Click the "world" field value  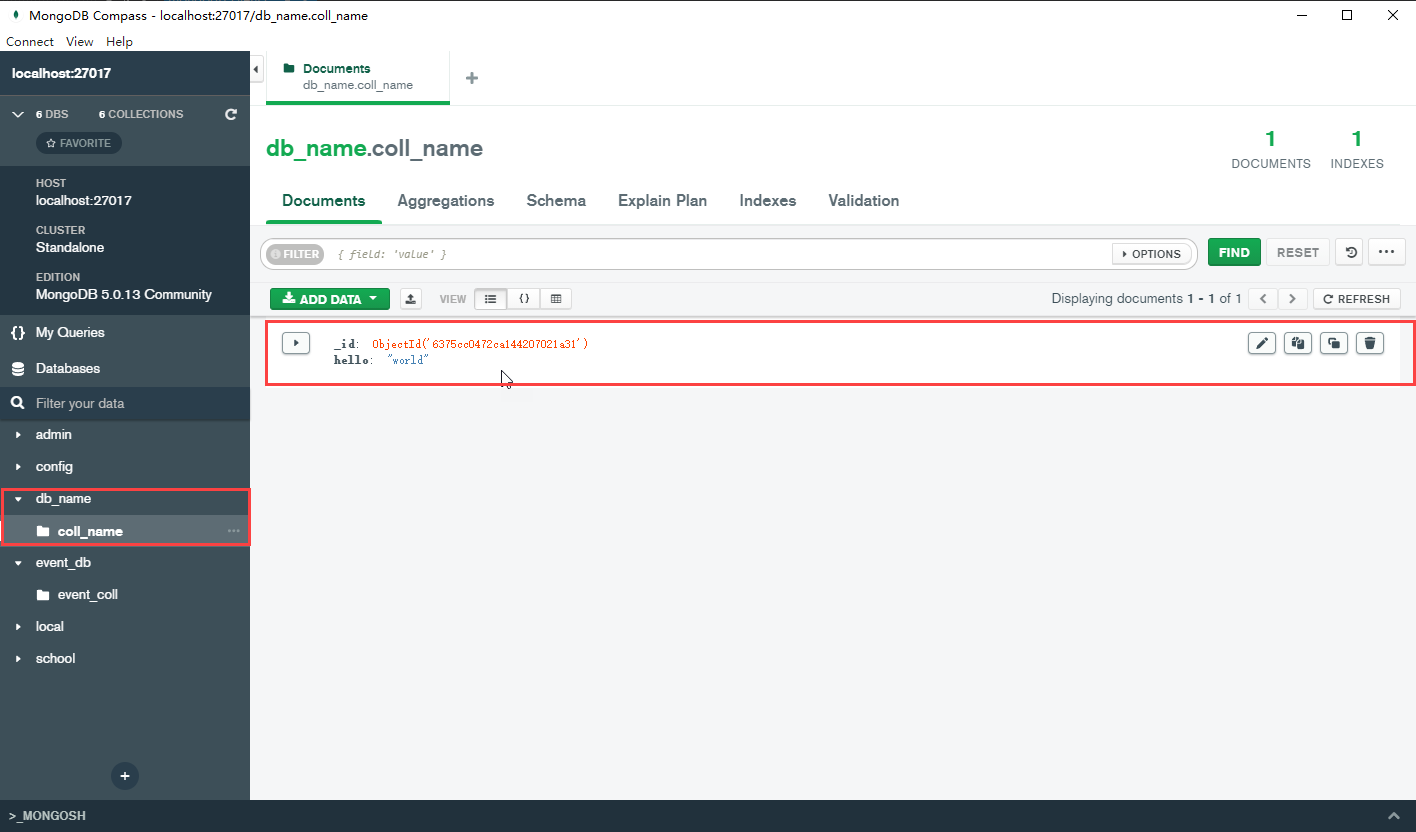[407, 360]
